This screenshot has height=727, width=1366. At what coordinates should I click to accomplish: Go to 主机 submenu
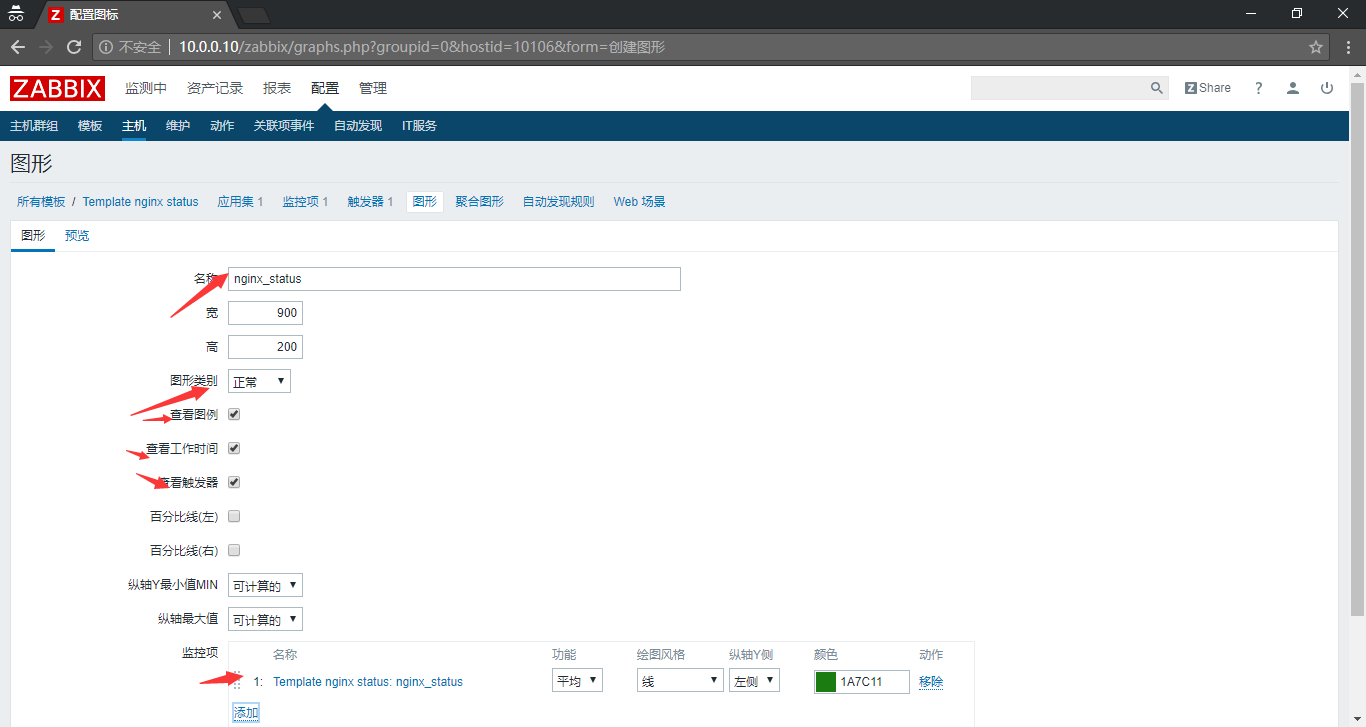(134, 126)
